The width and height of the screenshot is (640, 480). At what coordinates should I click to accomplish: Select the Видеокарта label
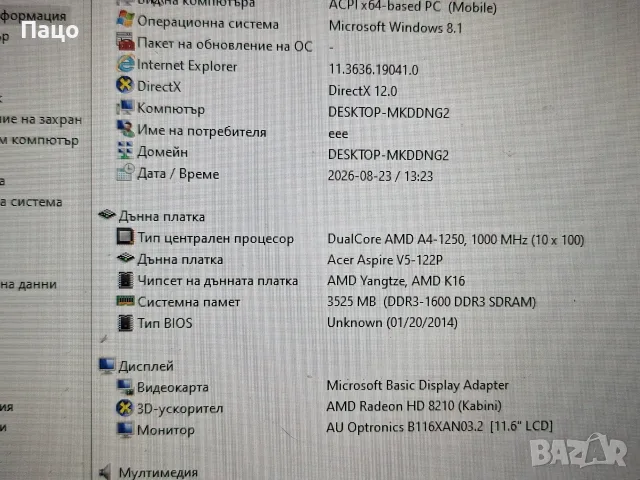pyautogui.click(x=173, y=387)
